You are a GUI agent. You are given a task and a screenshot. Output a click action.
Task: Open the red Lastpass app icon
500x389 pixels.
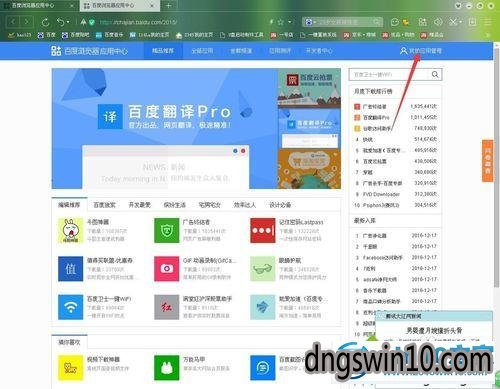coord(263,230)
